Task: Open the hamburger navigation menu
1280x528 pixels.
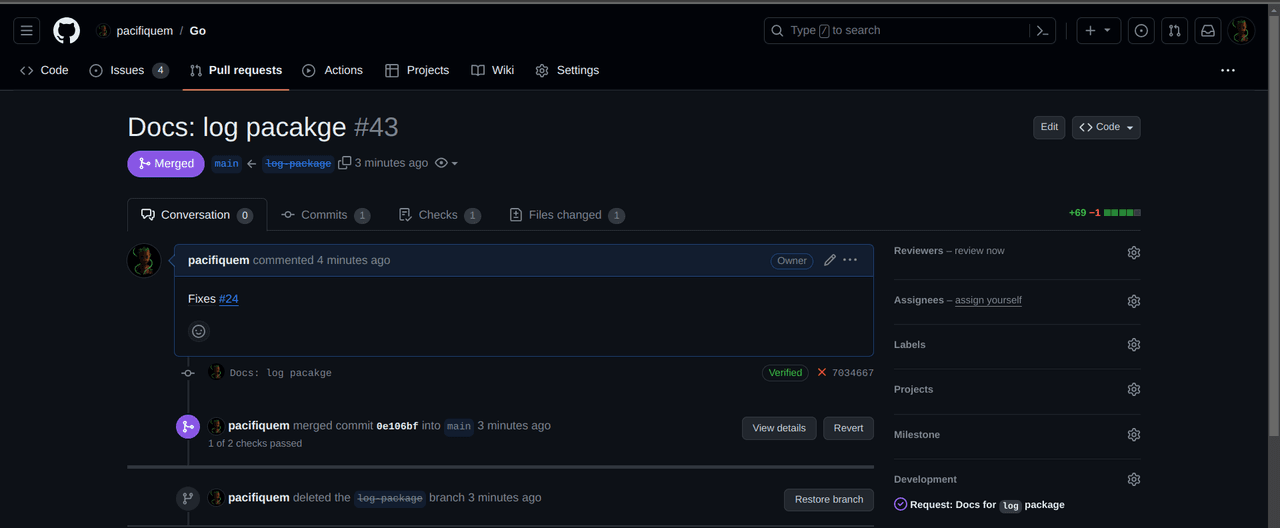Action: [27, 31]
